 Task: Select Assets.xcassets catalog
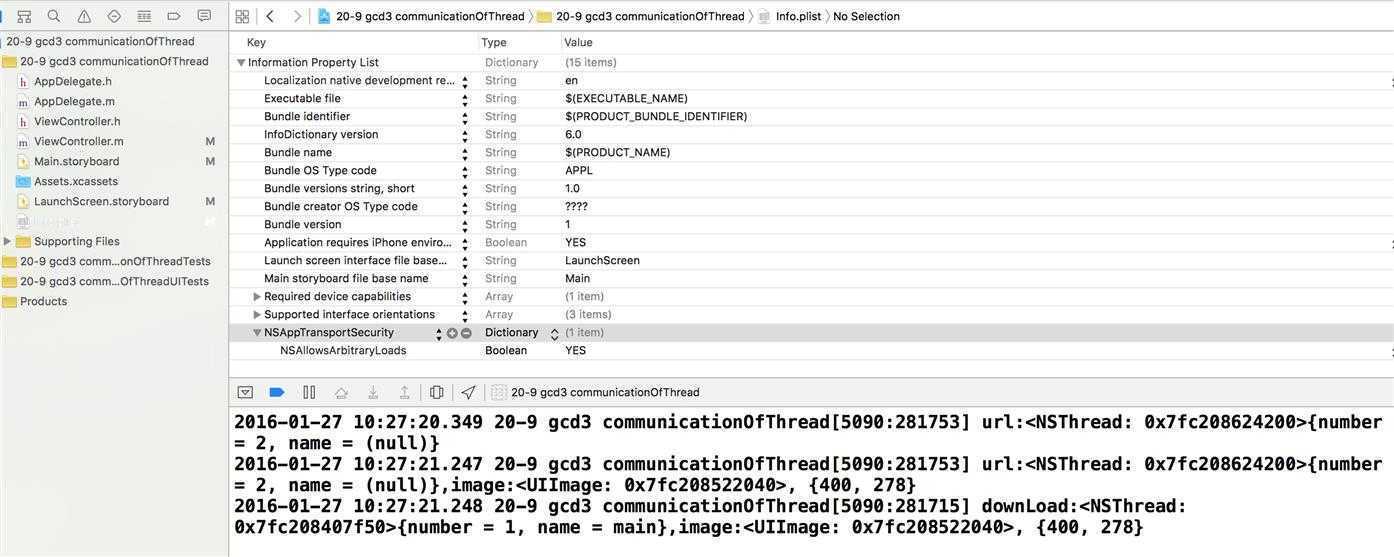(x=76, y=181)
